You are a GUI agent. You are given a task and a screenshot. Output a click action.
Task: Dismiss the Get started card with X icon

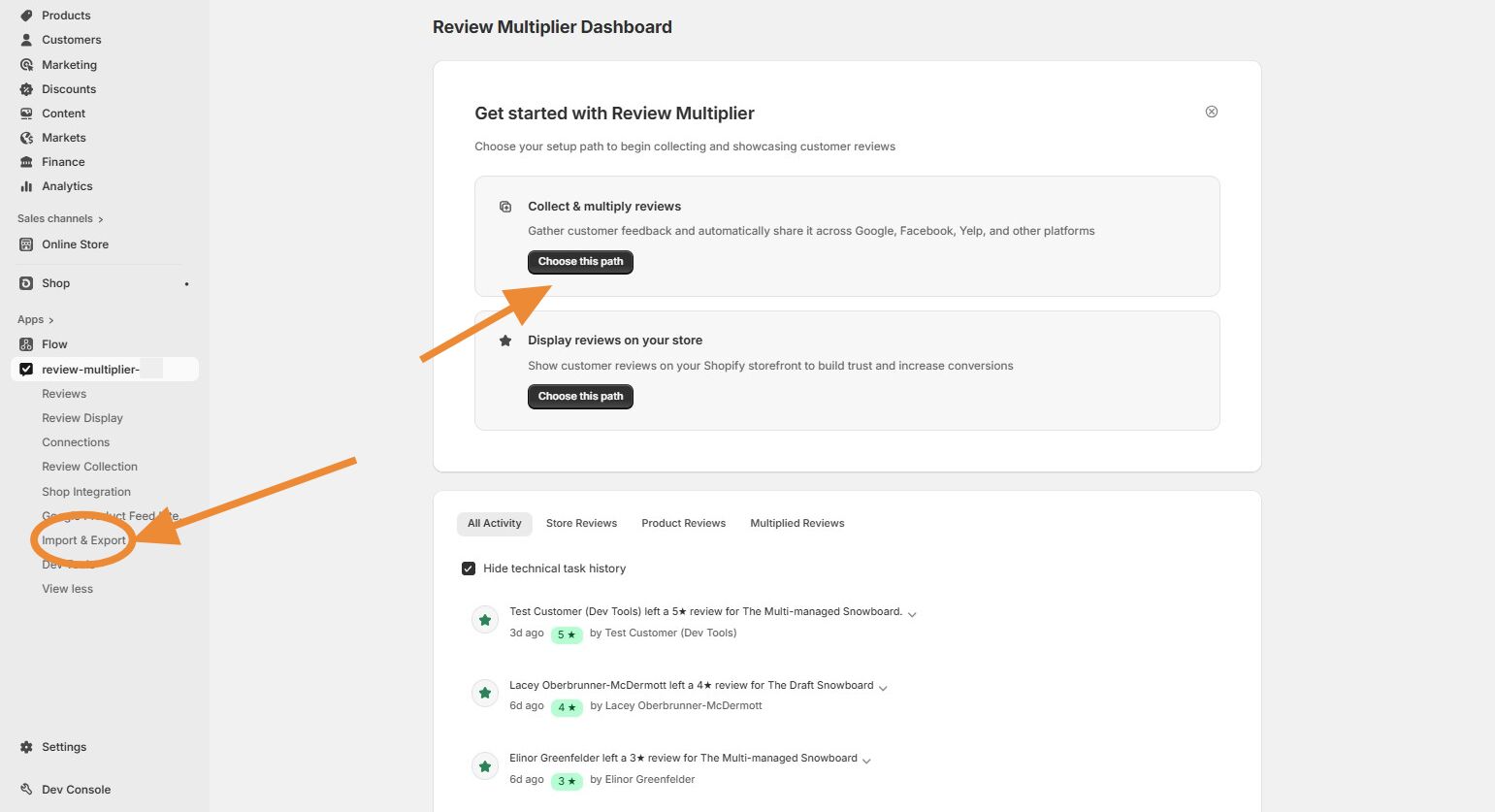pyautogui.click(x=1212, y=112)
